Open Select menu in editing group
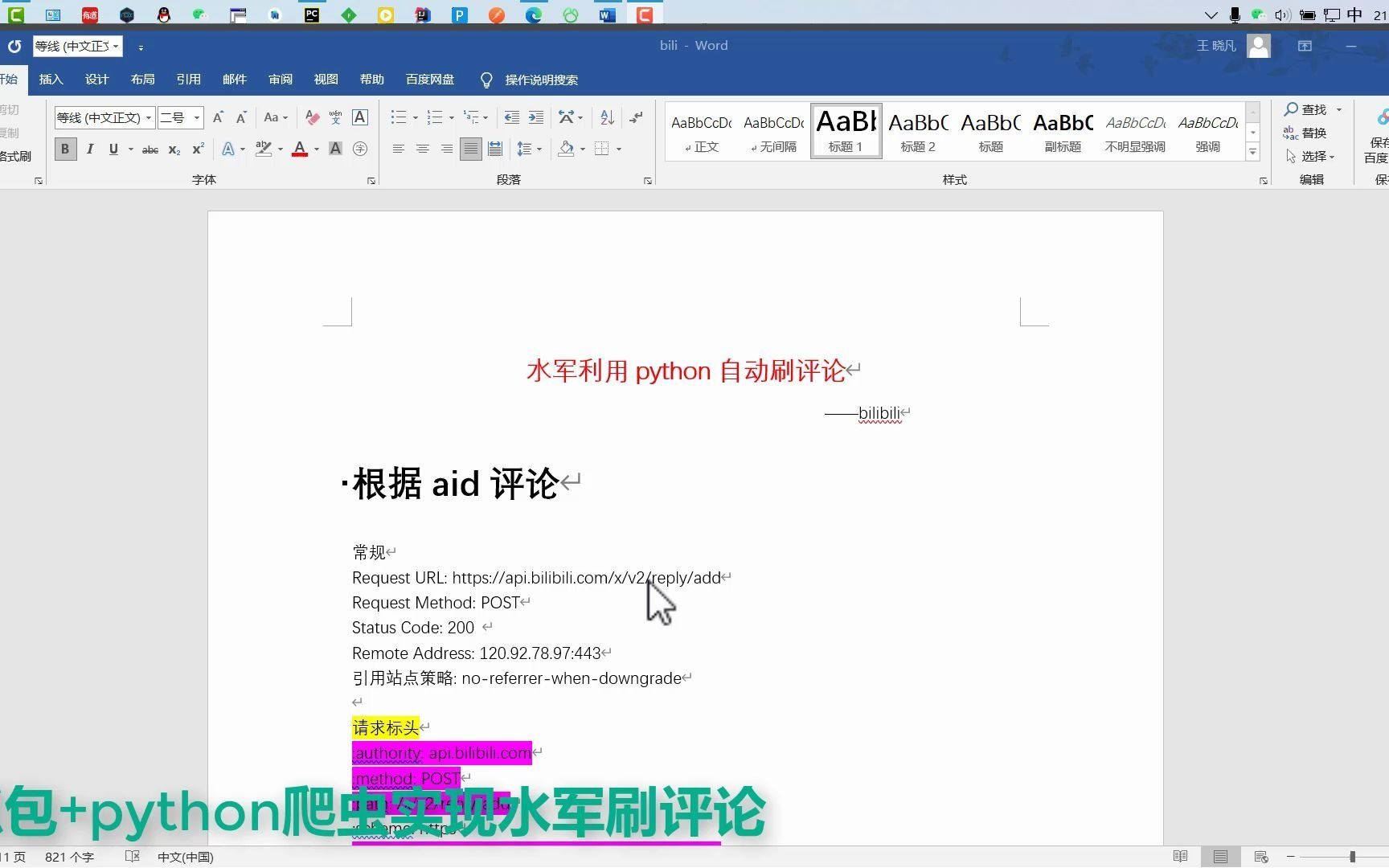The height and width of the screenshot is (868, 1389). click(1310, 156)
